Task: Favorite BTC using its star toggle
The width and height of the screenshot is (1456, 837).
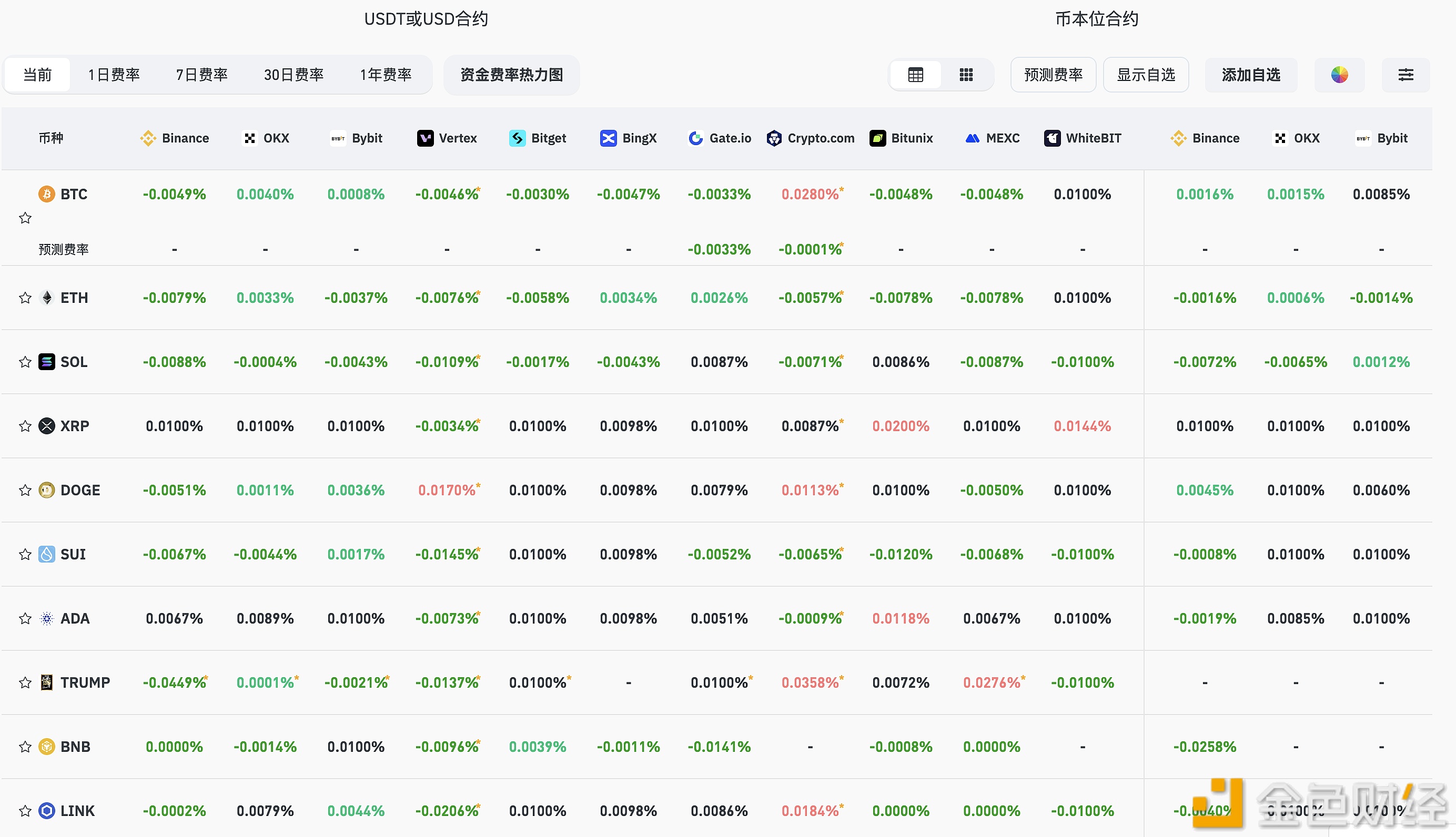Action: (24, 218)
